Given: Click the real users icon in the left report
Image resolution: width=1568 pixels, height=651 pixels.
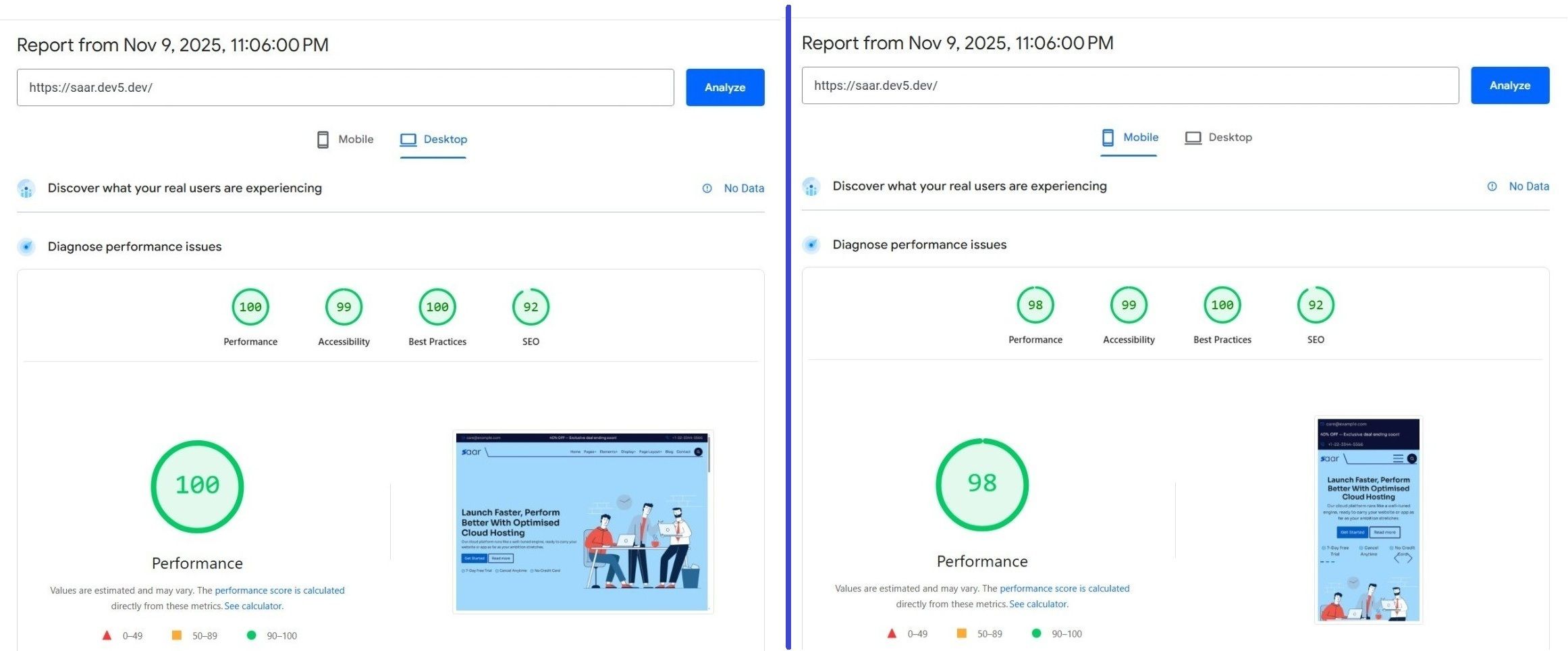Looking at the screenshot, I should pyautogui.click(x=26, y=189).
